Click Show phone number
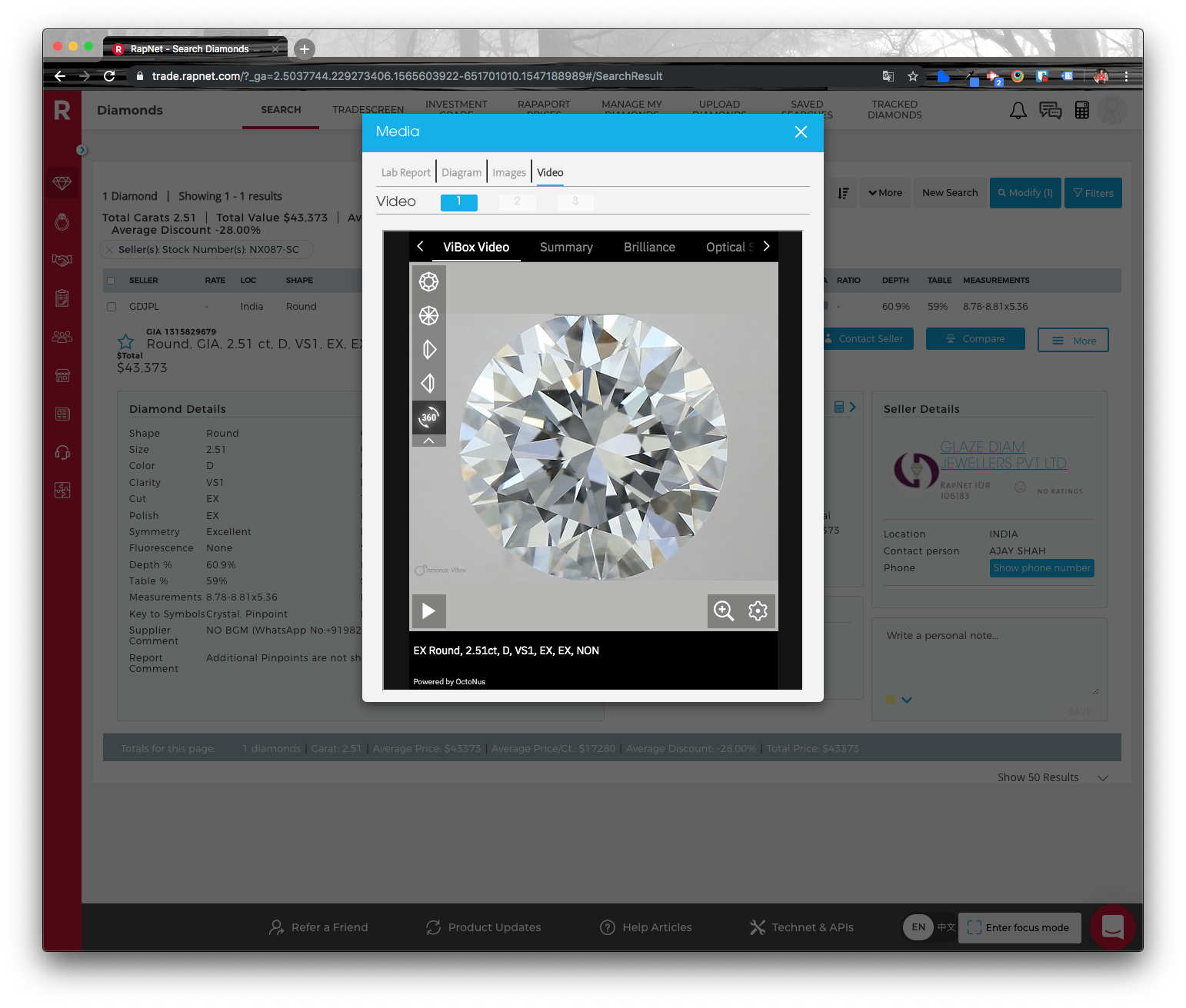 [x=1042, y=568]
